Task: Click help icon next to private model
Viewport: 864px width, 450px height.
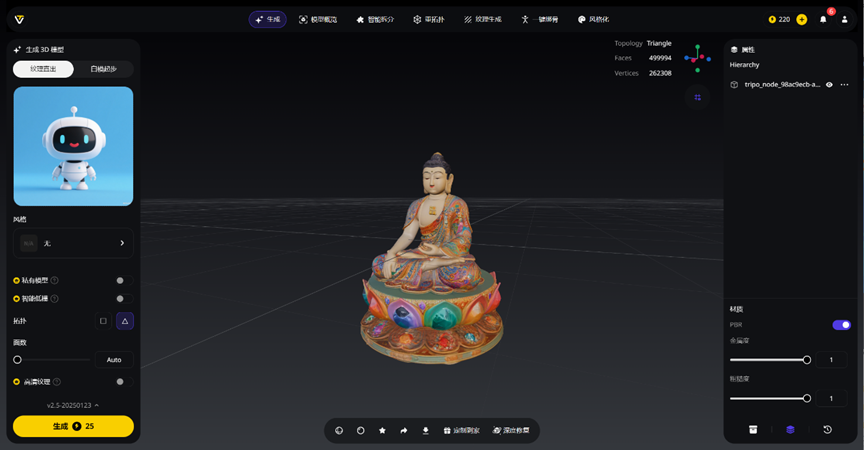Action: click(55, 280)
